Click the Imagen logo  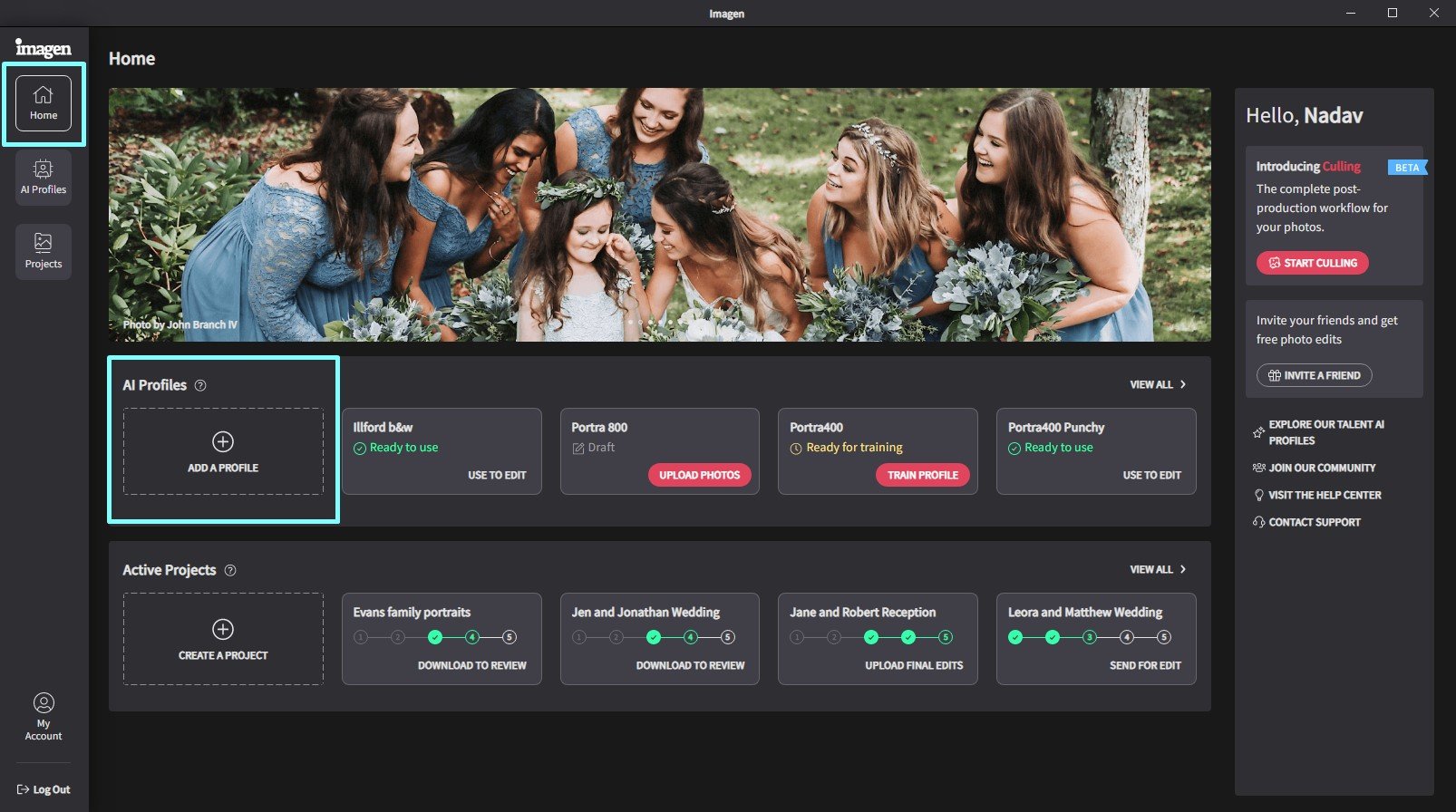tap(44, 48)
